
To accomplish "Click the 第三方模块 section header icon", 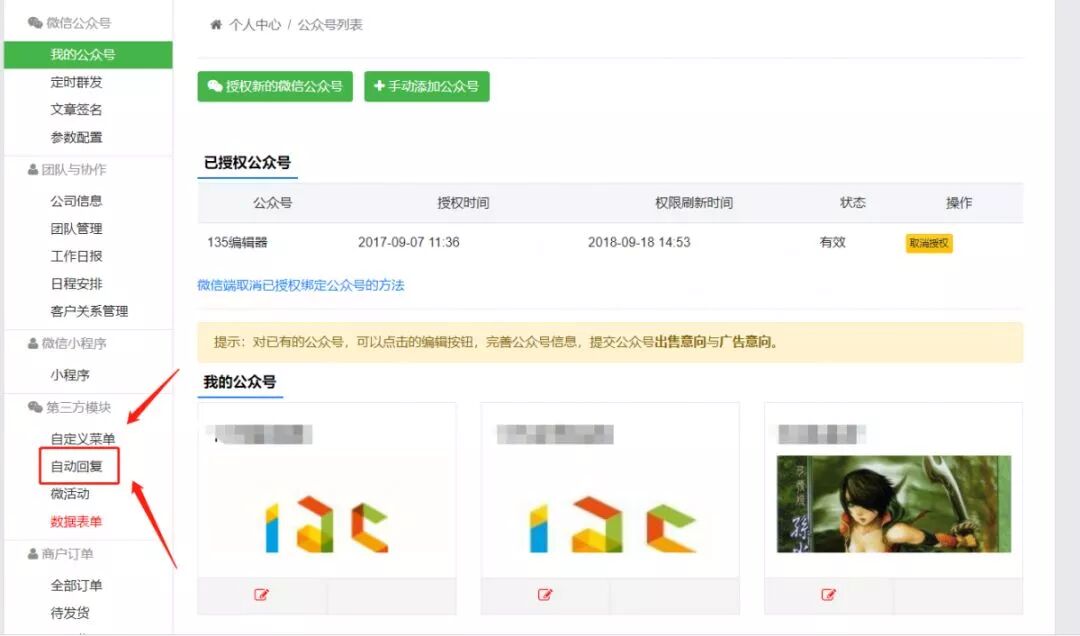I will pos(35,408).
